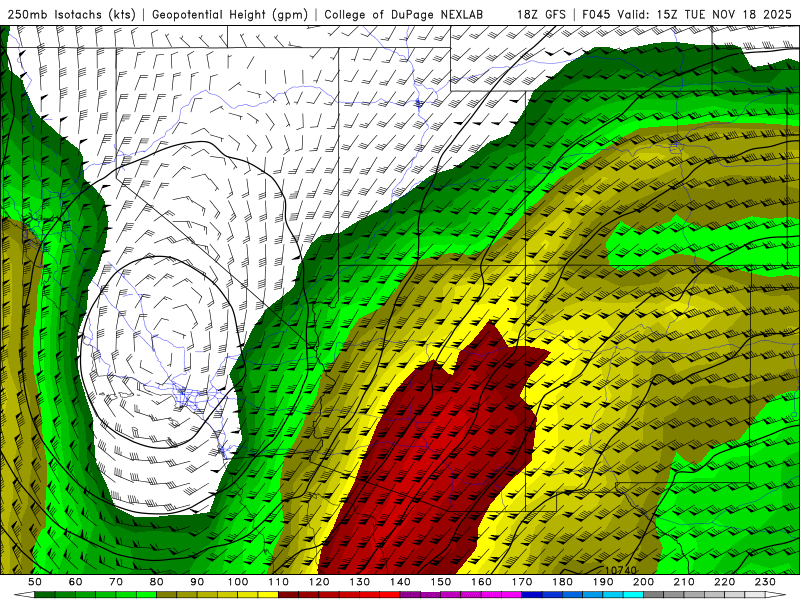
Task: Click legend value 140
Action: [x=401, y=582]
